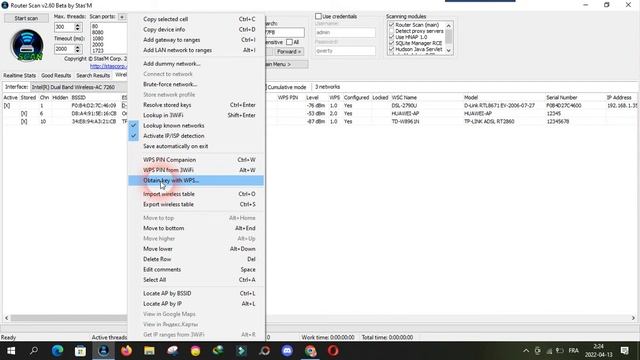The image size is (640, 360).
Task: Open the Windows notification center icon
Action: click(624, 351)
